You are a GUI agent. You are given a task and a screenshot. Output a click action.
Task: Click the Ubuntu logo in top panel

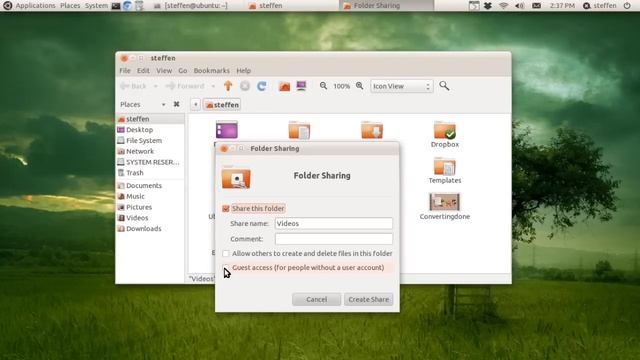point(7,6)
